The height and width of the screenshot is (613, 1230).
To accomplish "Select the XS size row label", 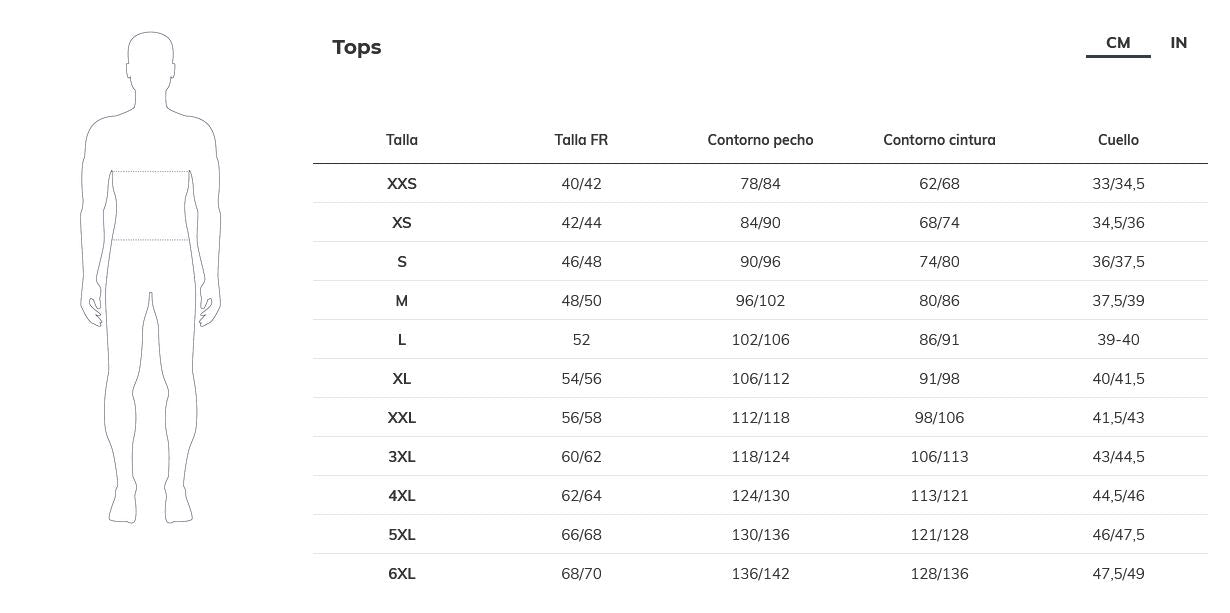I will (402, 223).
